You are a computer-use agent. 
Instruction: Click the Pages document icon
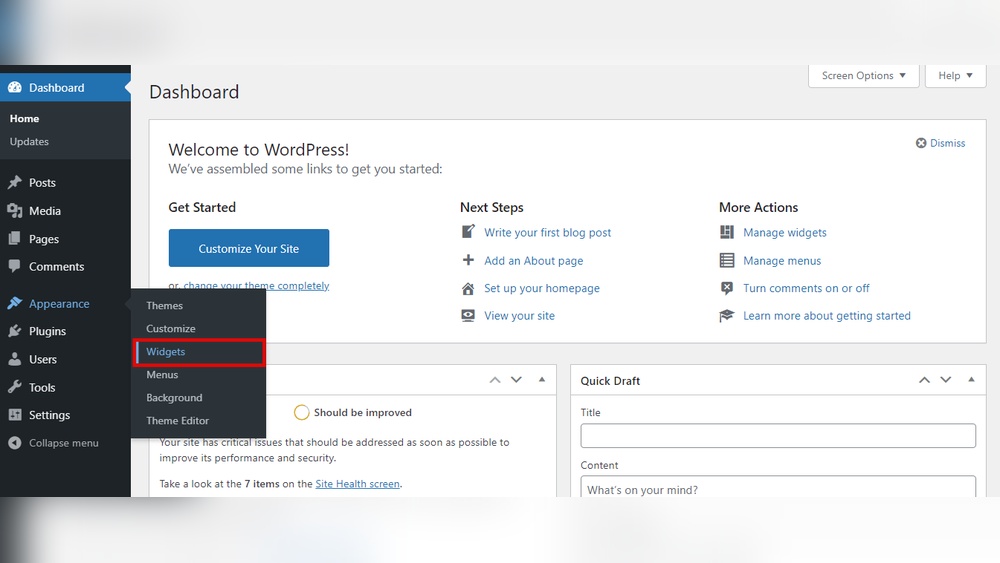(15, 238)
